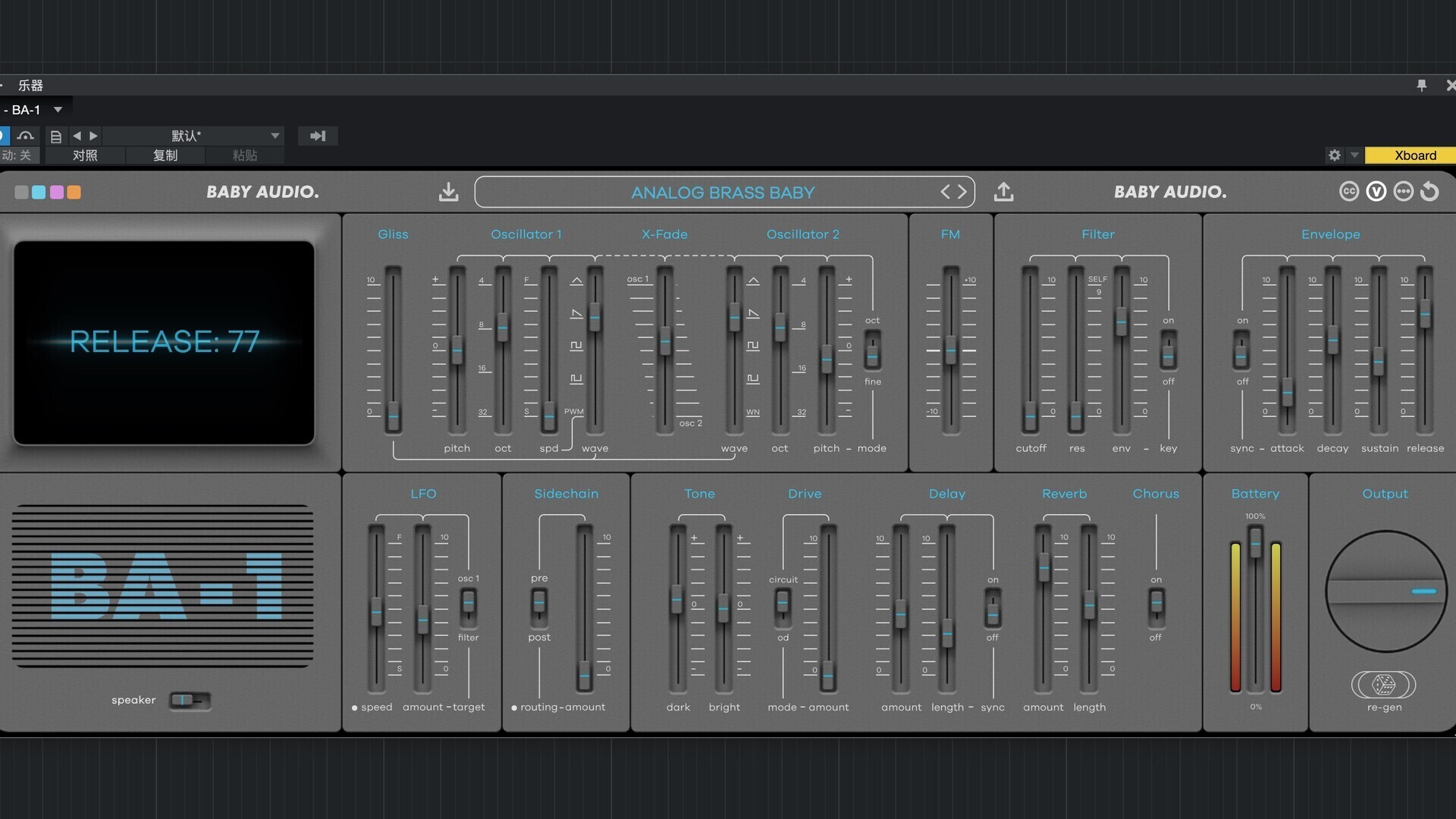Pin the instrument window with pin icon

click(1422, 86)
